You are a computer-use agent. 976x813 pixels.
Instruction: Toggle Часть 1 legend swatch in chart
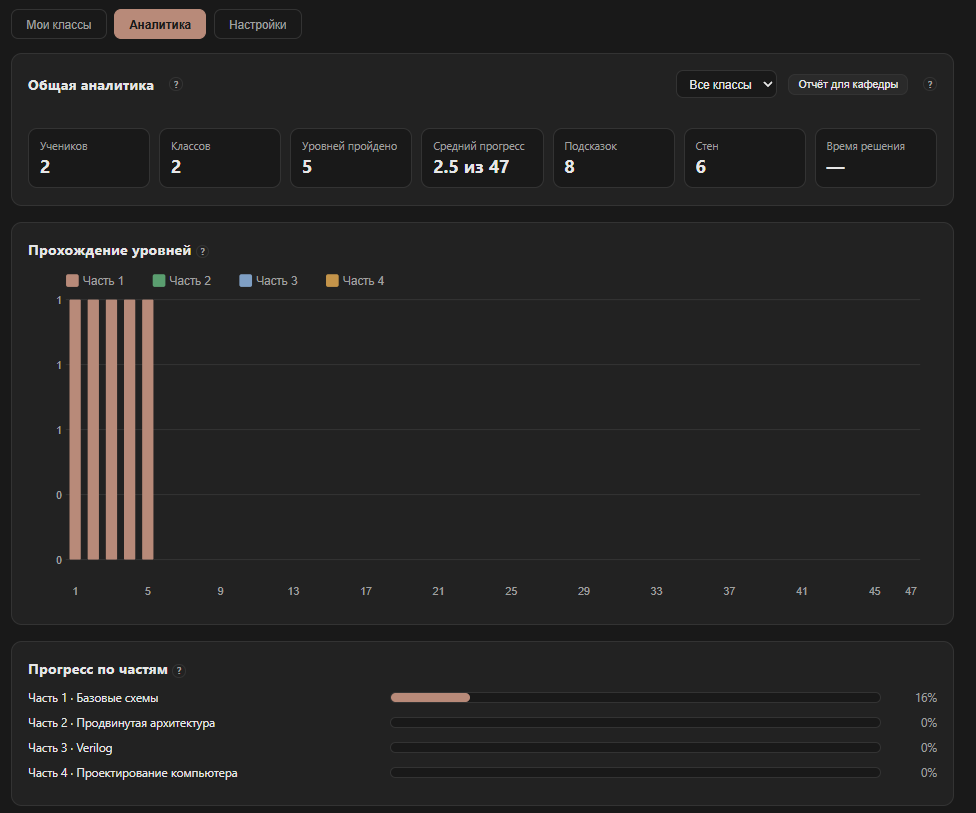pos(72,281)
